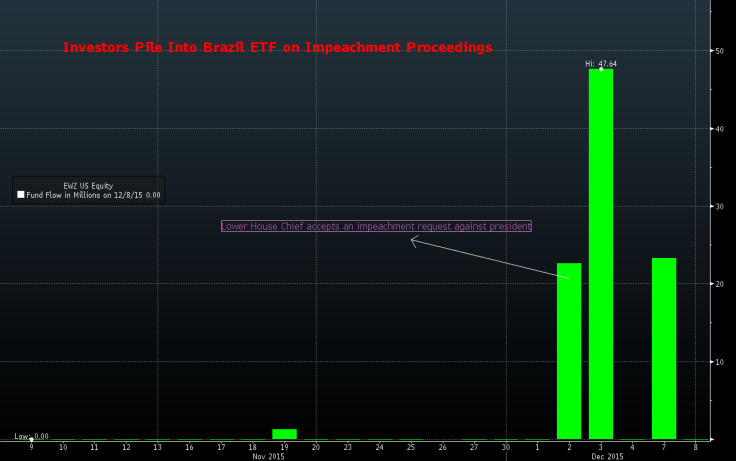Click the Fund Flow in Millions legend text
The width and height of the screenshot is (736, 461).
[93, 195]
